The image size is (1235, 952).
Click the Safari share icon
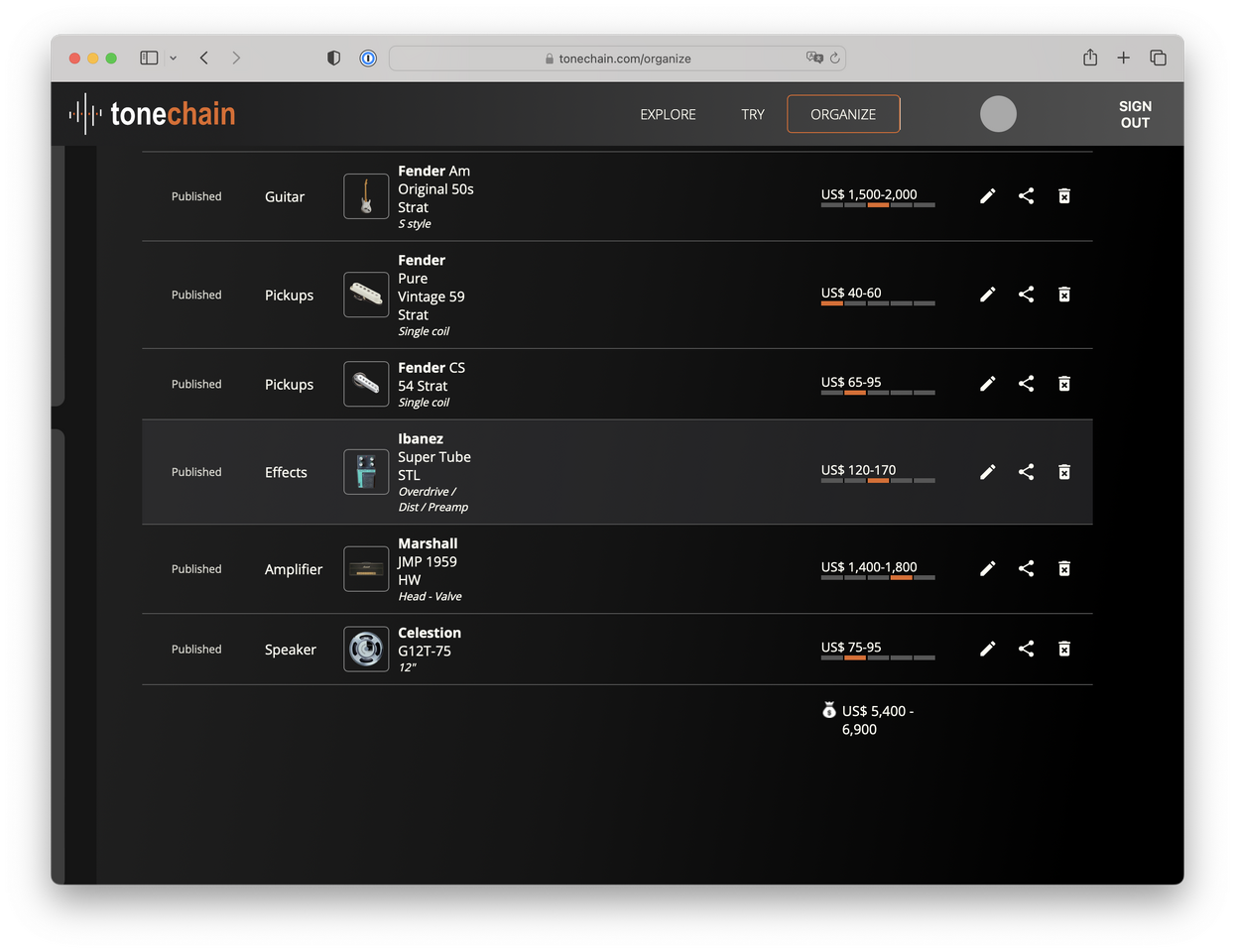pyautogui.click(x=1090, y=58)
